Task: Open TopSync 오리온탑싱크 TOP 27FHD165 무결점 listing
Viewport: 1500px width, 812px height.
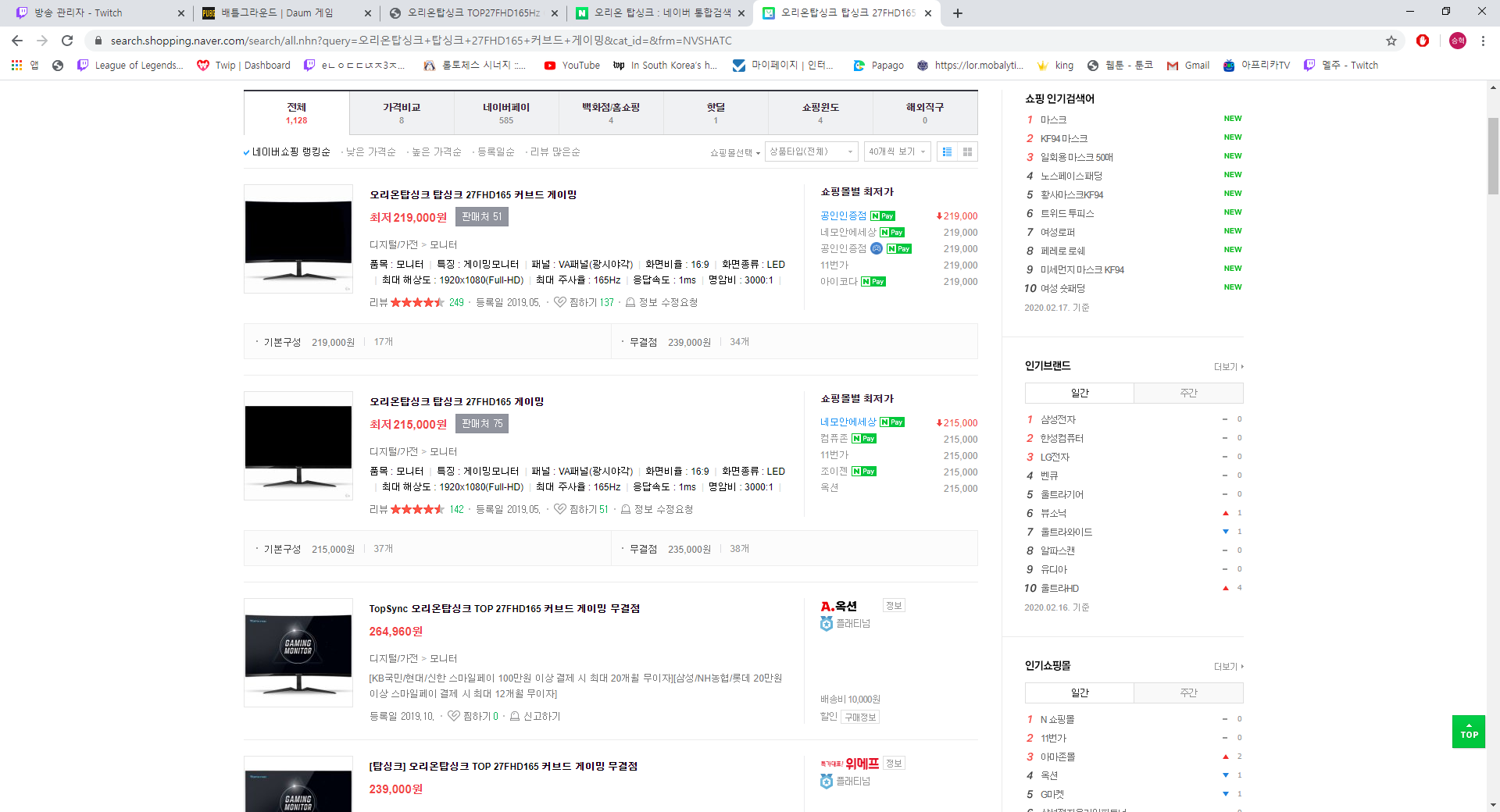Action: click(x=505, y=609)
